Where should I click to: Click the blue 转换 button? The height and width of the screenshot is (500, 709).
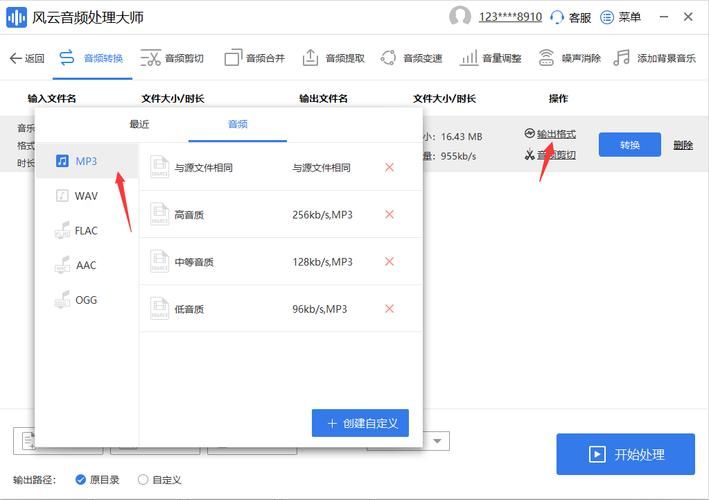pos(630,145)
